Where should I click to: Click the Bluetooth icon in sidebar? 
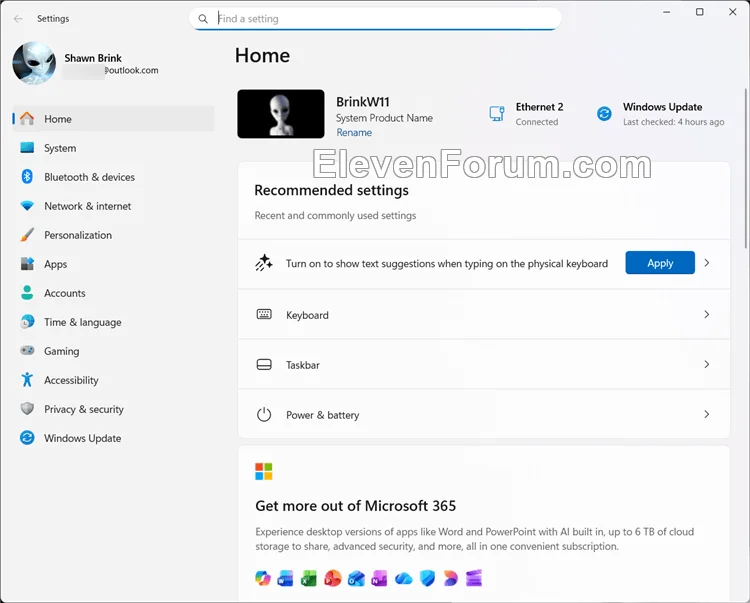pos(27,176)
